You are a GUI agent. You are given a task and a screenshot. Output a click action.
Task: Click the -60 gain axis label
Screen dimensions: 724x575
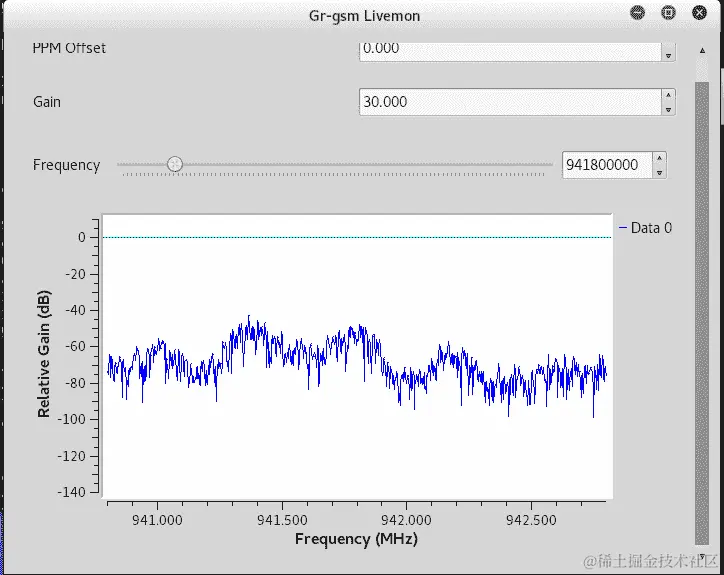[x=76, y=346]
